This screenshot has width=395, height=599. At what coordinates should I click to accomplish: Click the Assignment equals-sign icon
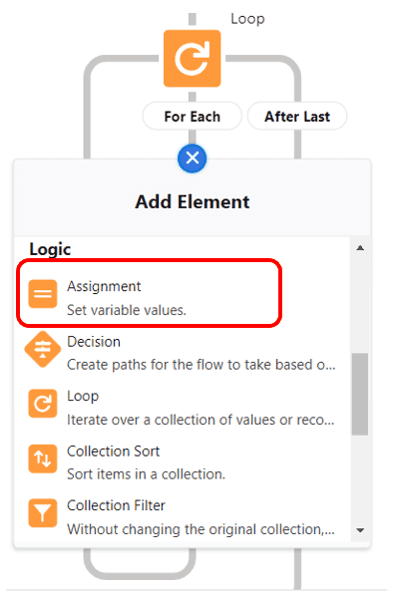tap(43, 294)
